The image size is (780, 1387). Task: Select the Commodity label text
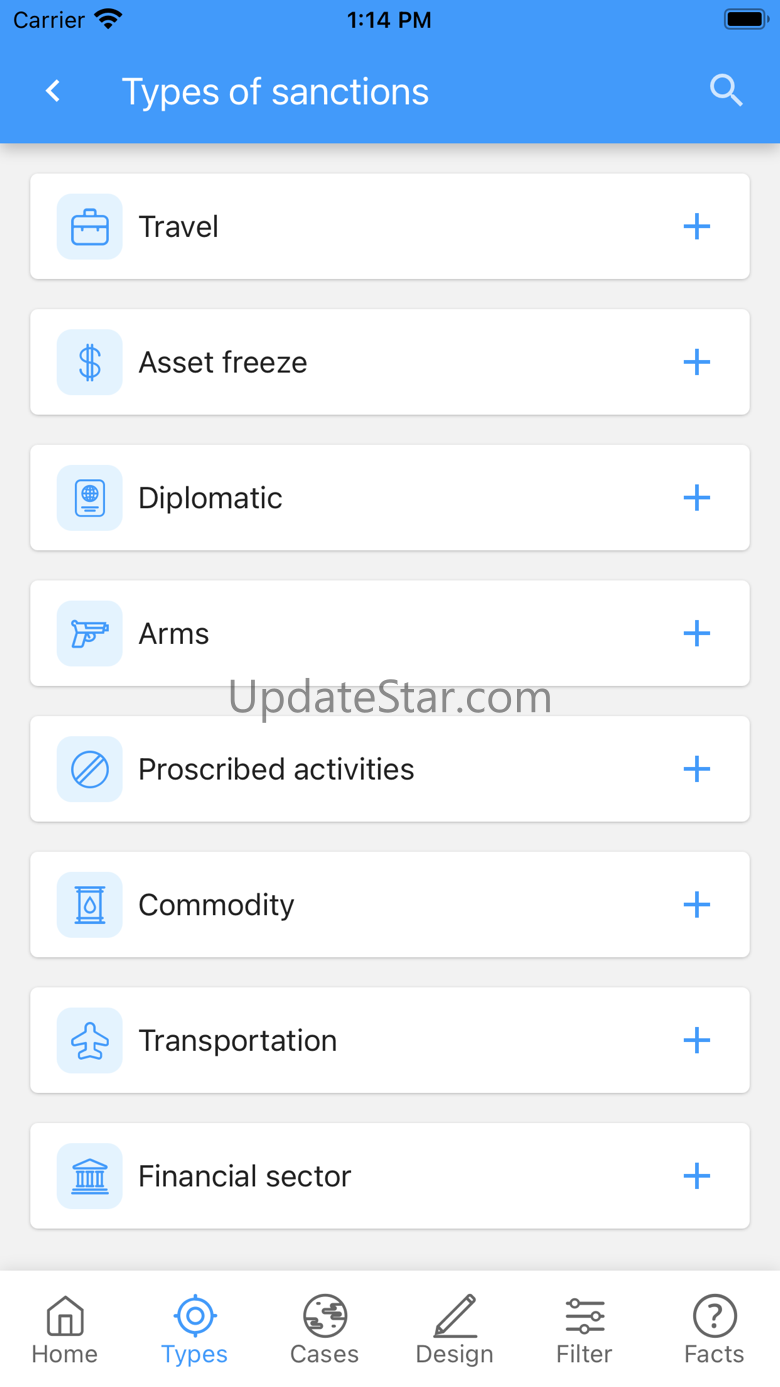pos(216,905)
